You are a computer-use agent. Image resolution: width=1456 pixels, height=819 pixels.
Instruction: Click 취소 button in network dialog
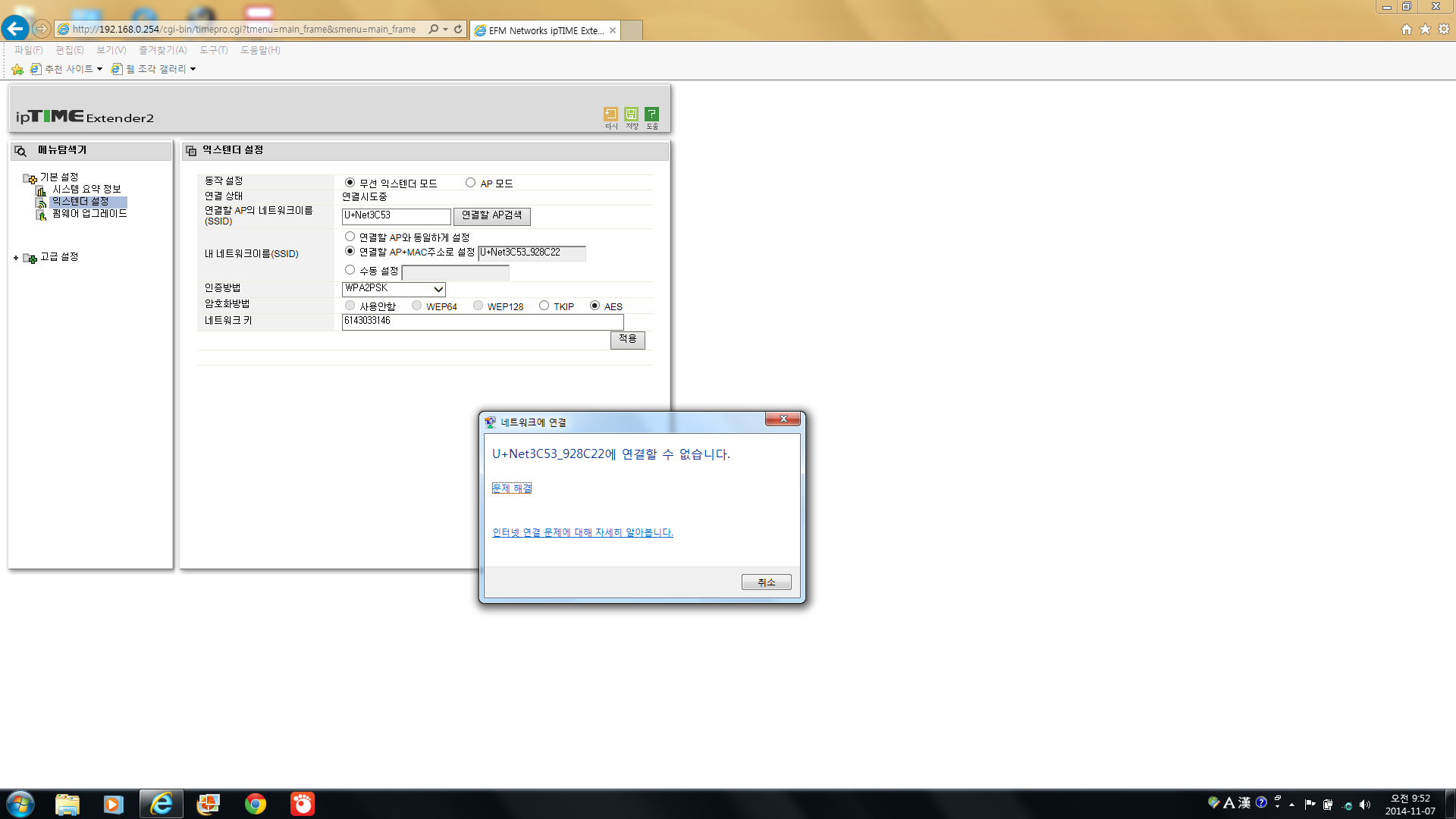(767, 582)
